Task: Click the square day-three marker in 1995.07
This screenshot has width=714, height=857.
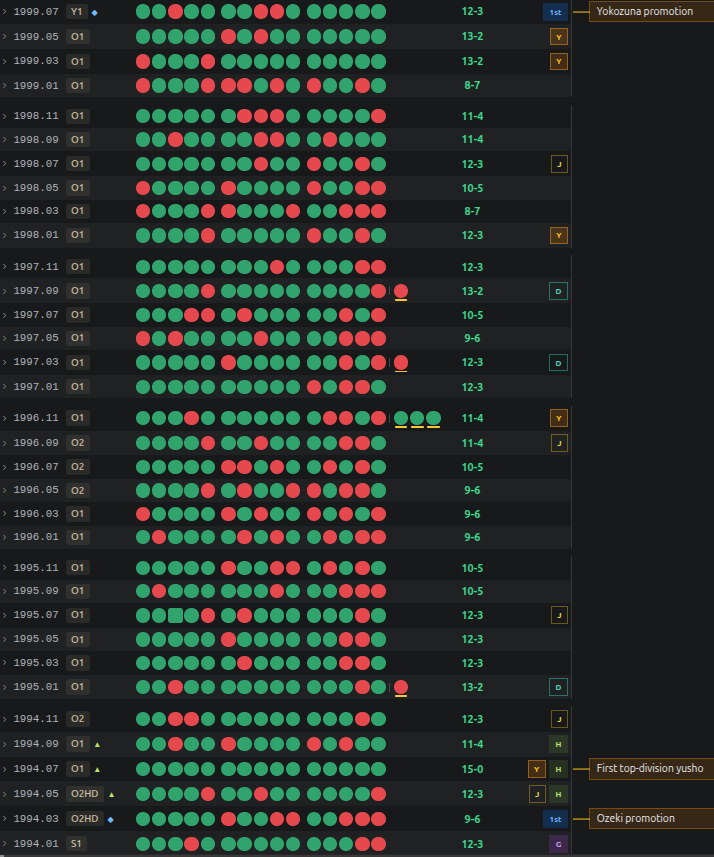Action: (175, 615)
